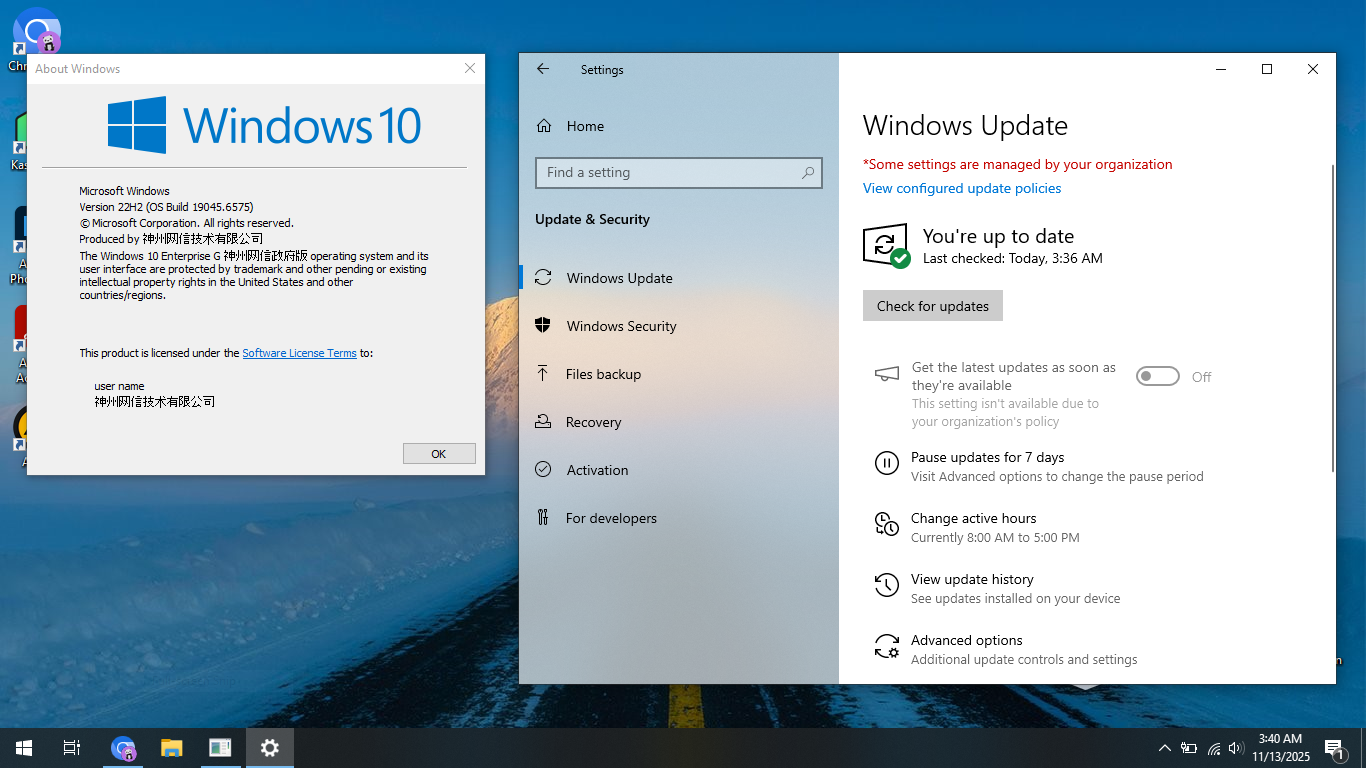The image size is (1366, 768).
Task: Click the volume speaker icon in the tray
Action: click(1236, 748)
